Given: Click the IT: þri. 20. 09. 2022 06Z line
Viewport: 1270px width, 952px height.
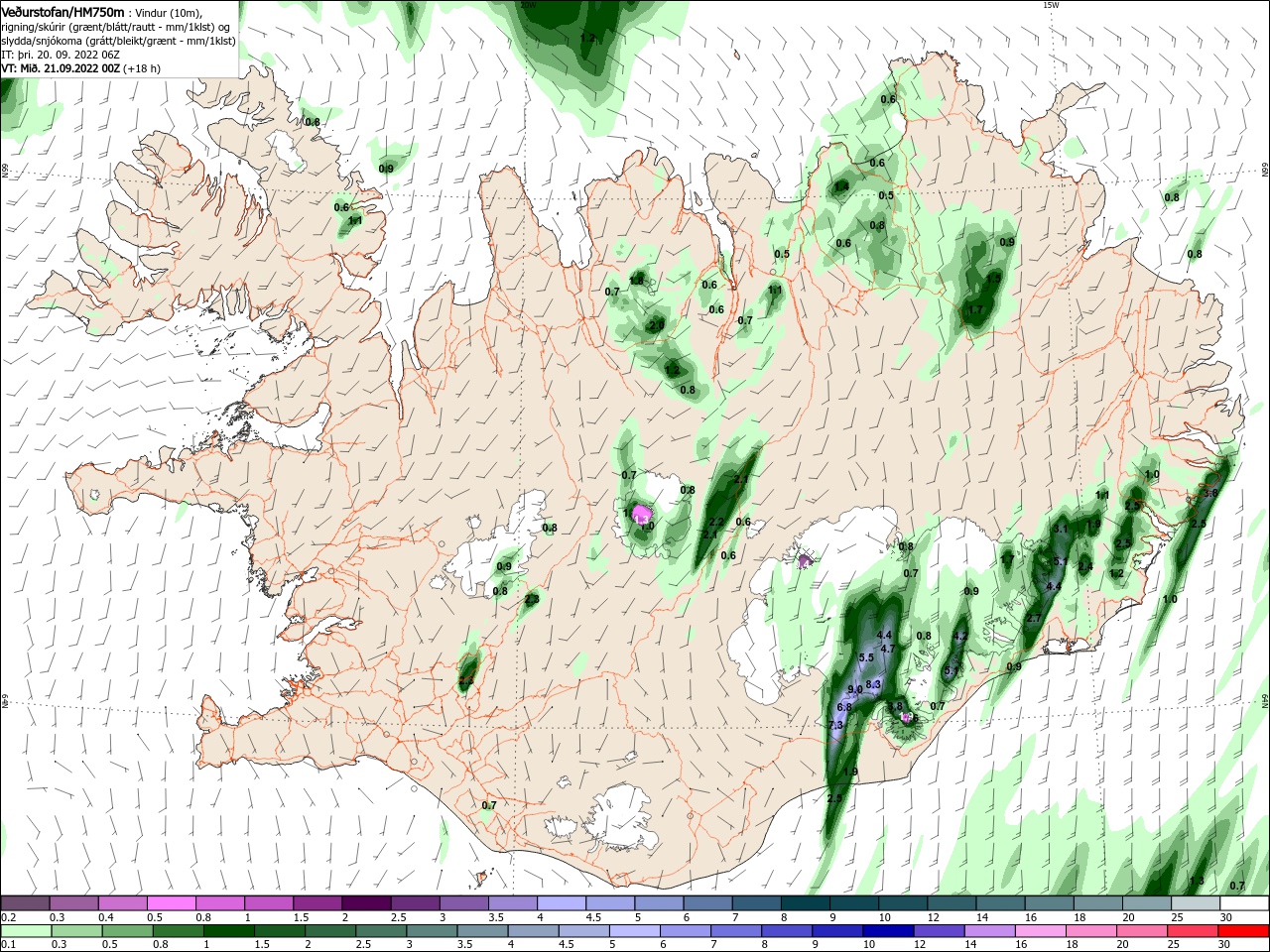Looking at the screenshot, I should [61, 55].
